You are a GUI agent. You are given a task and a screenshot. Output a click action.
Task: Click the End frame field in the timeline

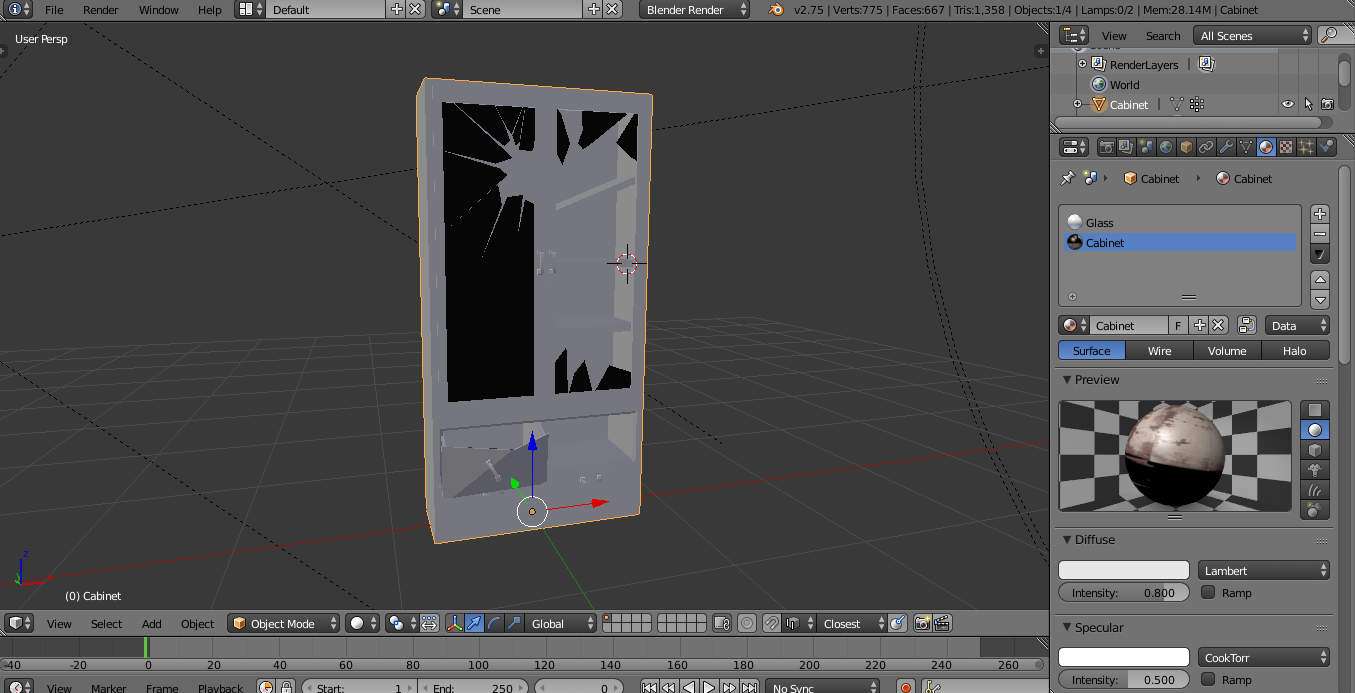click(x=474, y=688)
